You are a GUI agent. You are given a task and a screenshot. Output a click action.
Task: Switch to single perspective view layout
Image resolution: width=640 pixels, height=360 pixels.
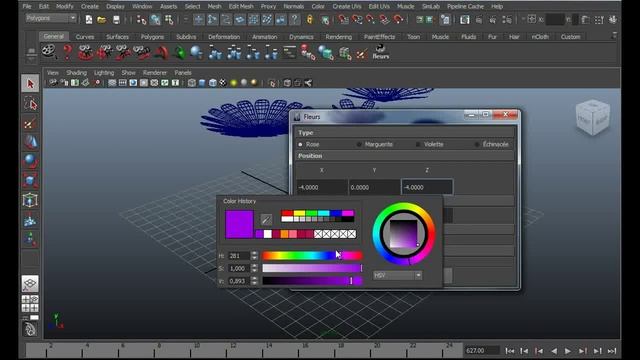tap(30, 283)
